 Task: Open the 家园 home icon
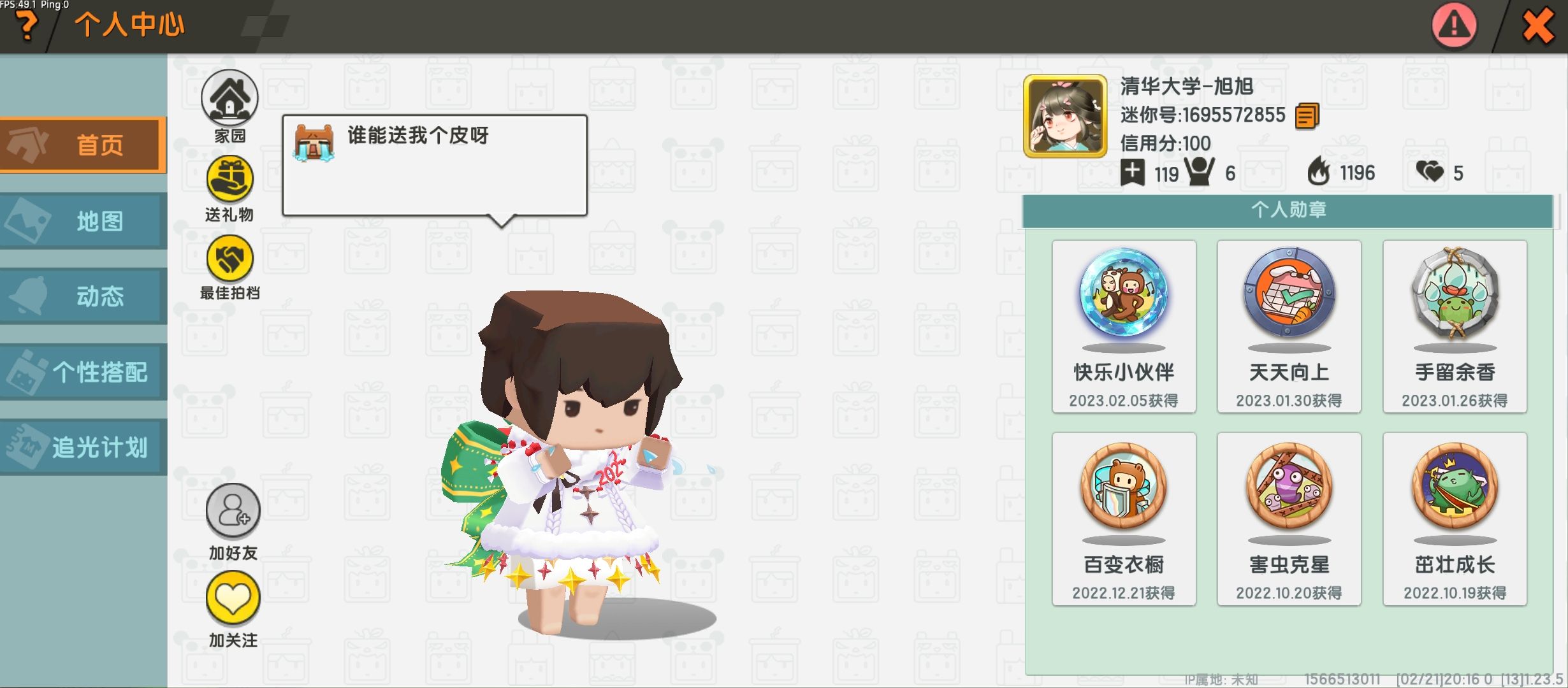(229, 98)
